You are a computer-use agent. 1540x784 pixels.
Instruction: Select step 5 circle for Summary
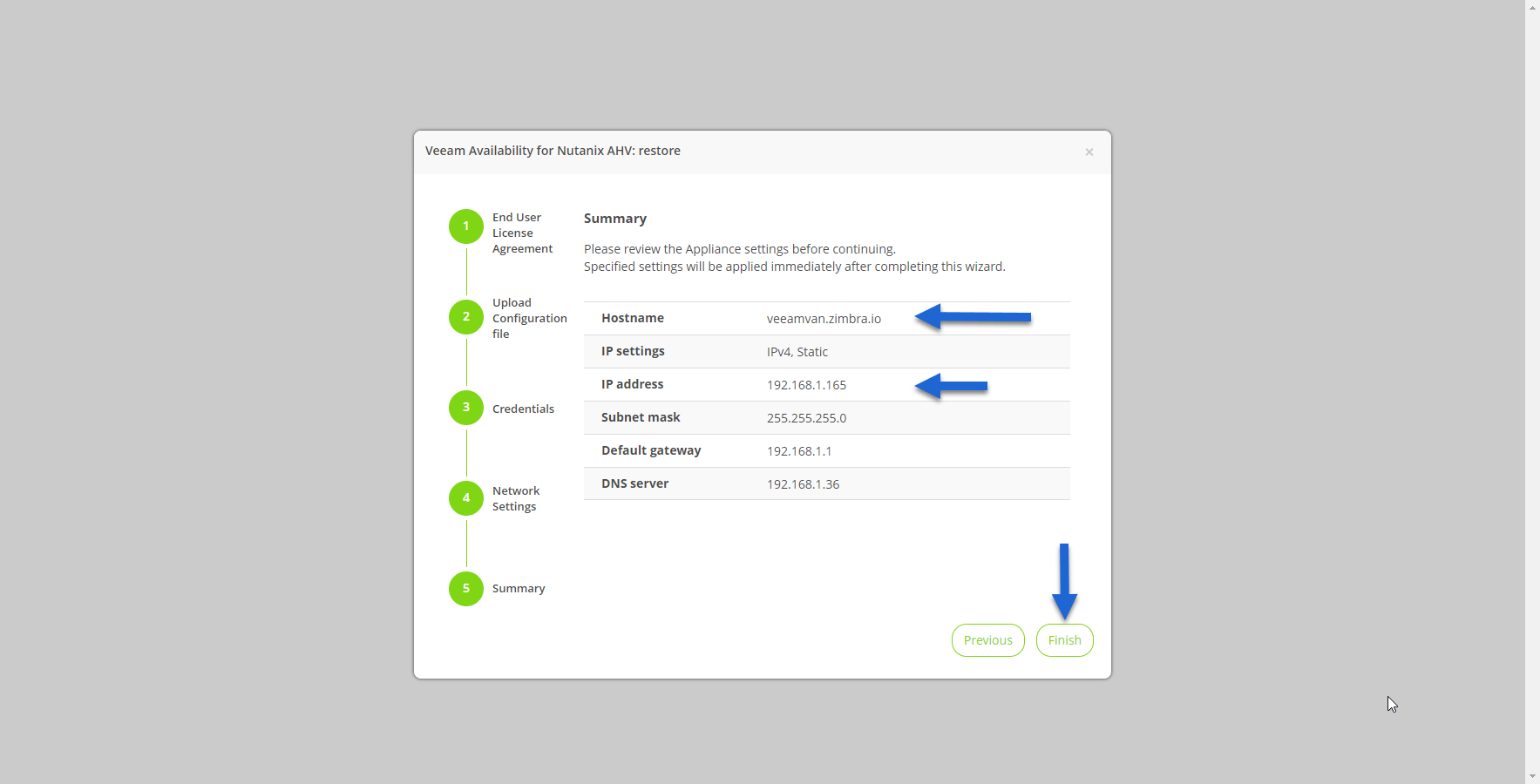click(x=466, y=589)
